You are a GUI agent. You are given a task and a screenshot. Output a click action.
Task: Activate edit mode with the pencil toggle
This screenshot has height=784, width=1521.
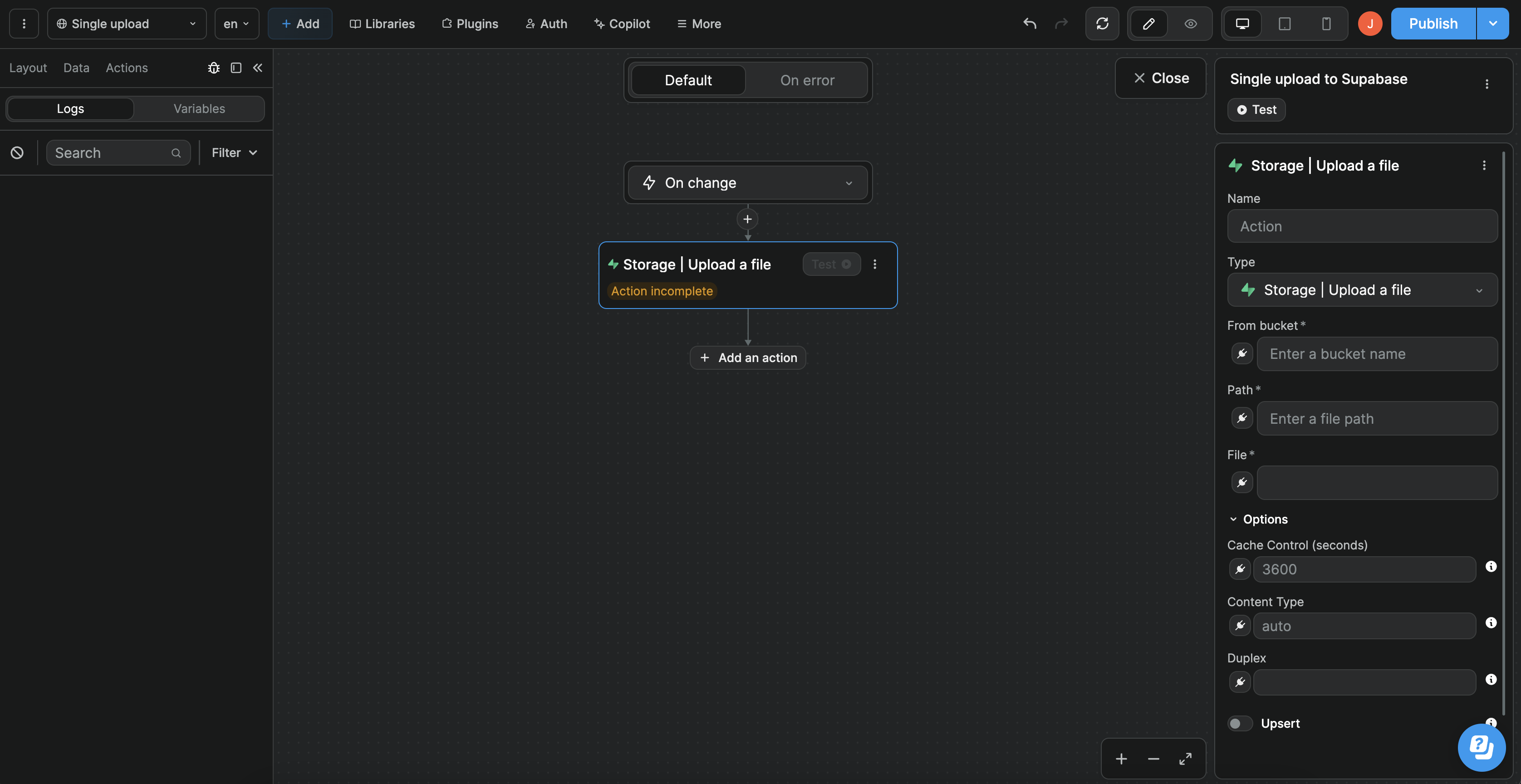1149,24
